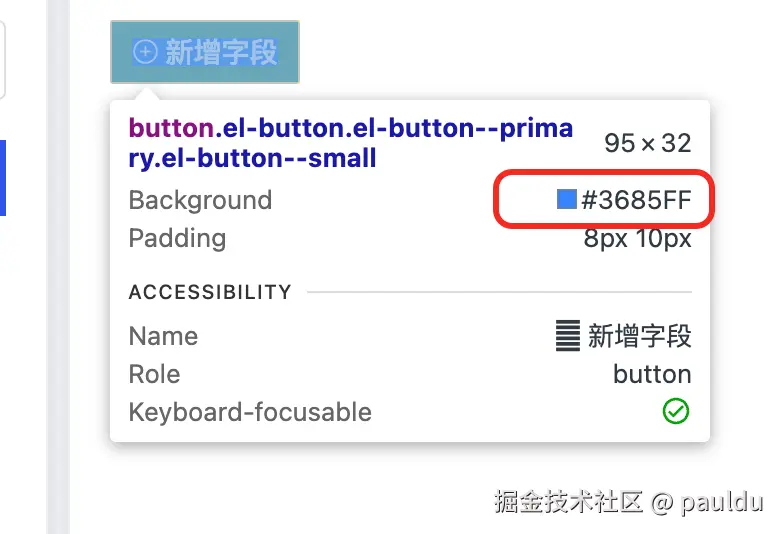The image size is (782, 534).
Task: Click the blue Background color swatch
Action: [x=567, y=200]
